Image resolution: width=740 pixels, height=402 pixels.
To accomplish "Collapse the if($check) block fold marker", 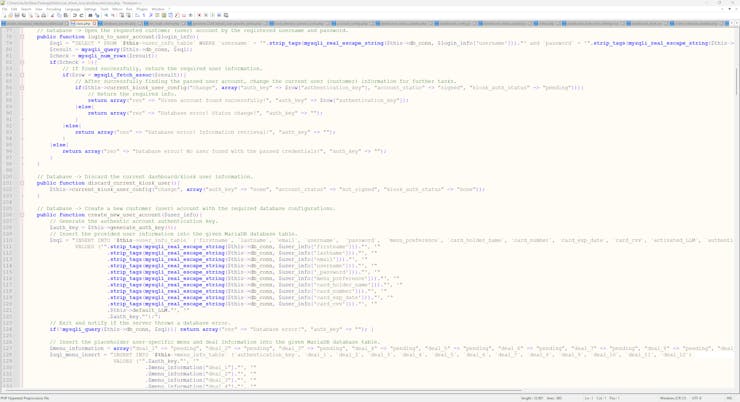I will point(22,62).
